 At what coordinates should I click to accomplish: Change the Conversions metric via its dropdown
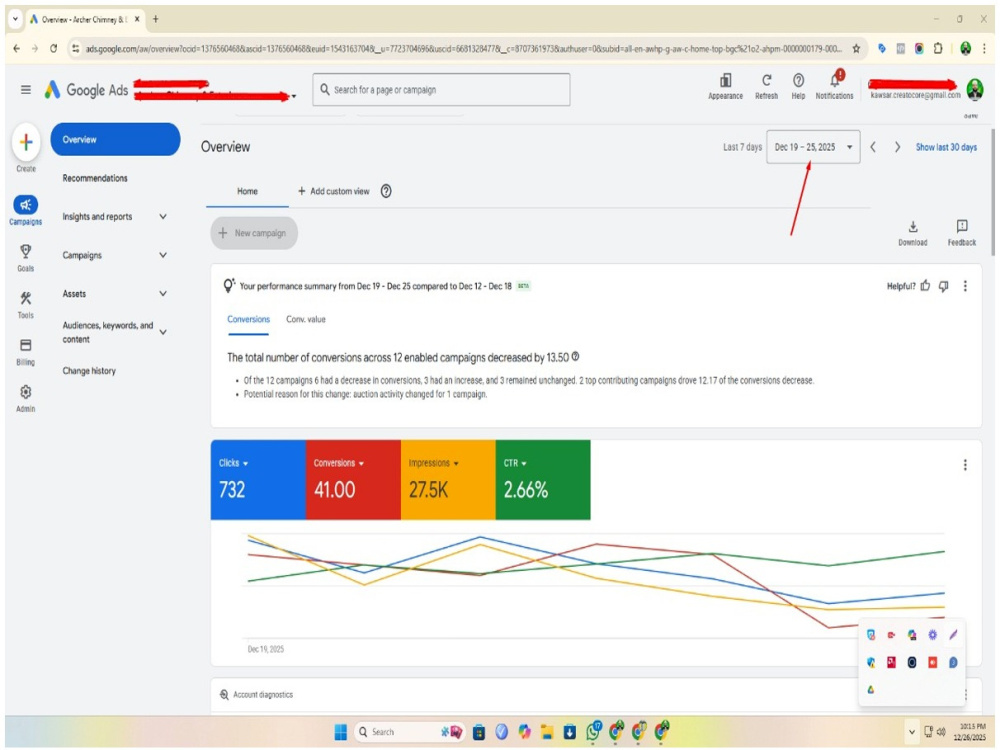tap(361, 464)
